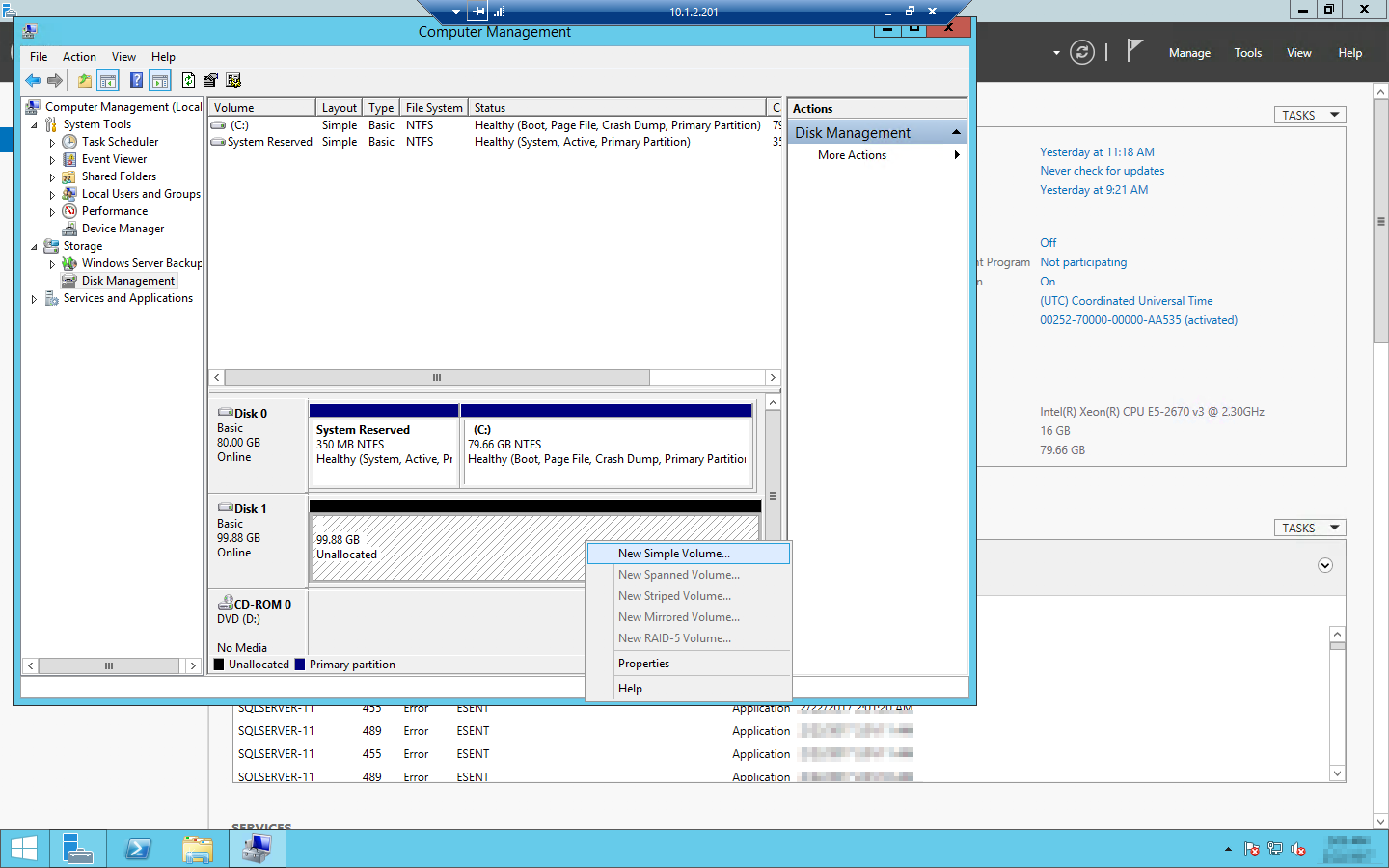Expand the Event Viewer tree node

tap(52, 160)
